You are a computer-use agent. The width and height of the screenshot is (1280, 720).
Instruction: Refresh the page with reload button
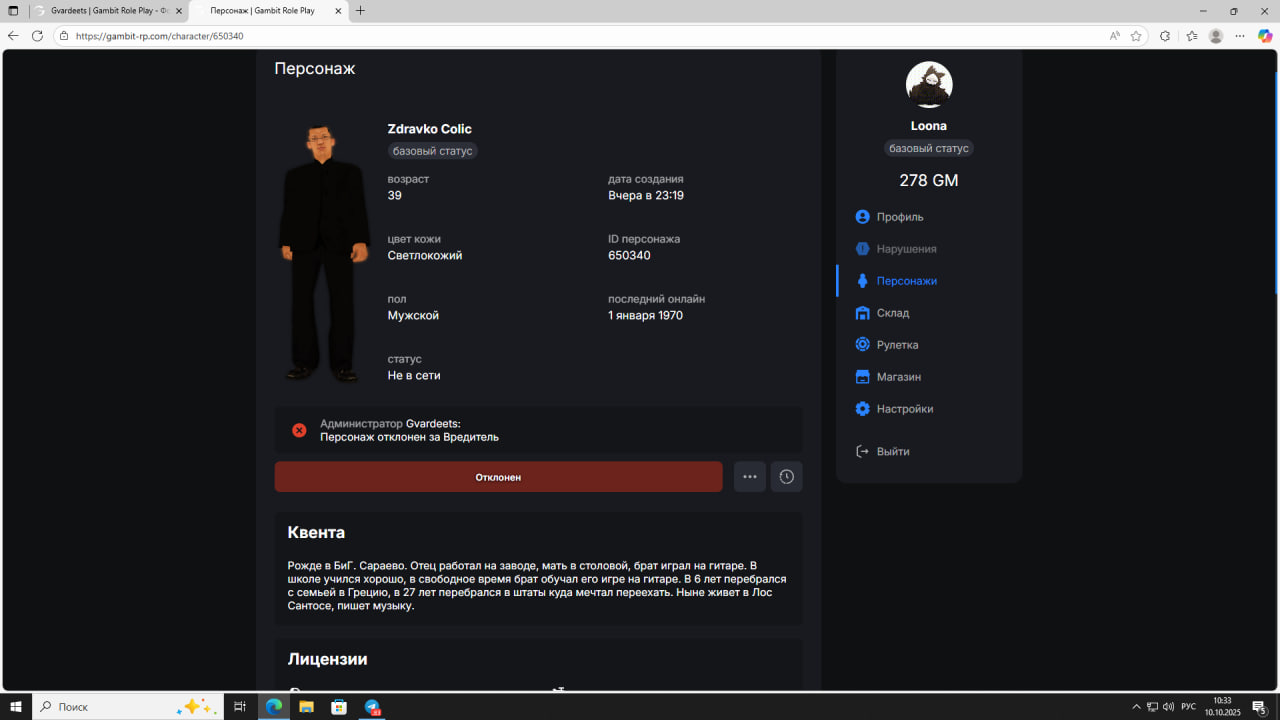click(37, 36)
